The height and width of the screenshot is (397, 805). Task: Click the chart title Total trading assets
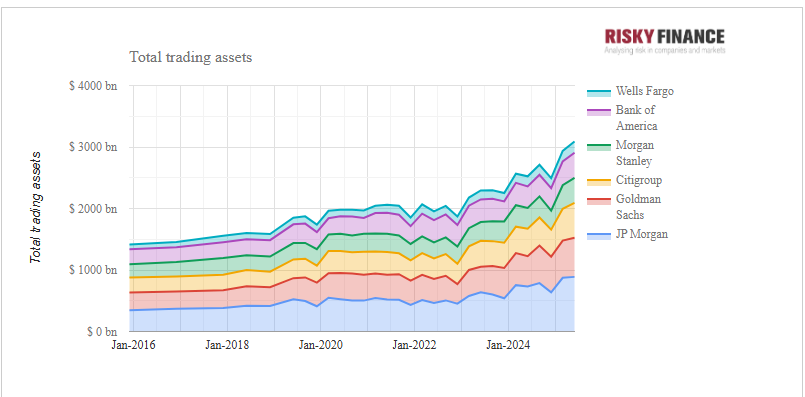[190, 57]
